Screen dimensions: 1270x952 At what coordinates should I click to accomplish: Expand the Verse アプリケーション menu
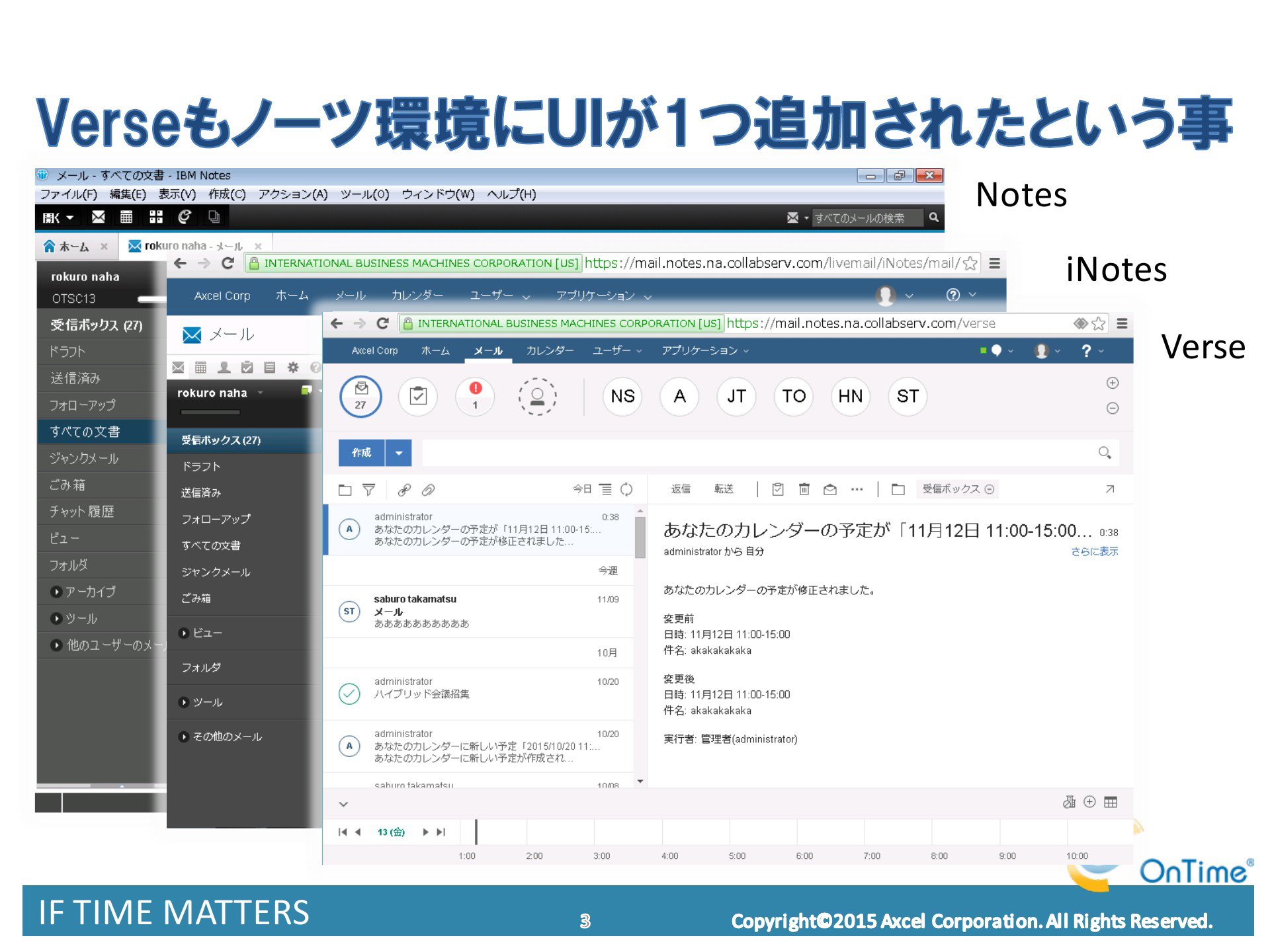coord(705,350)
